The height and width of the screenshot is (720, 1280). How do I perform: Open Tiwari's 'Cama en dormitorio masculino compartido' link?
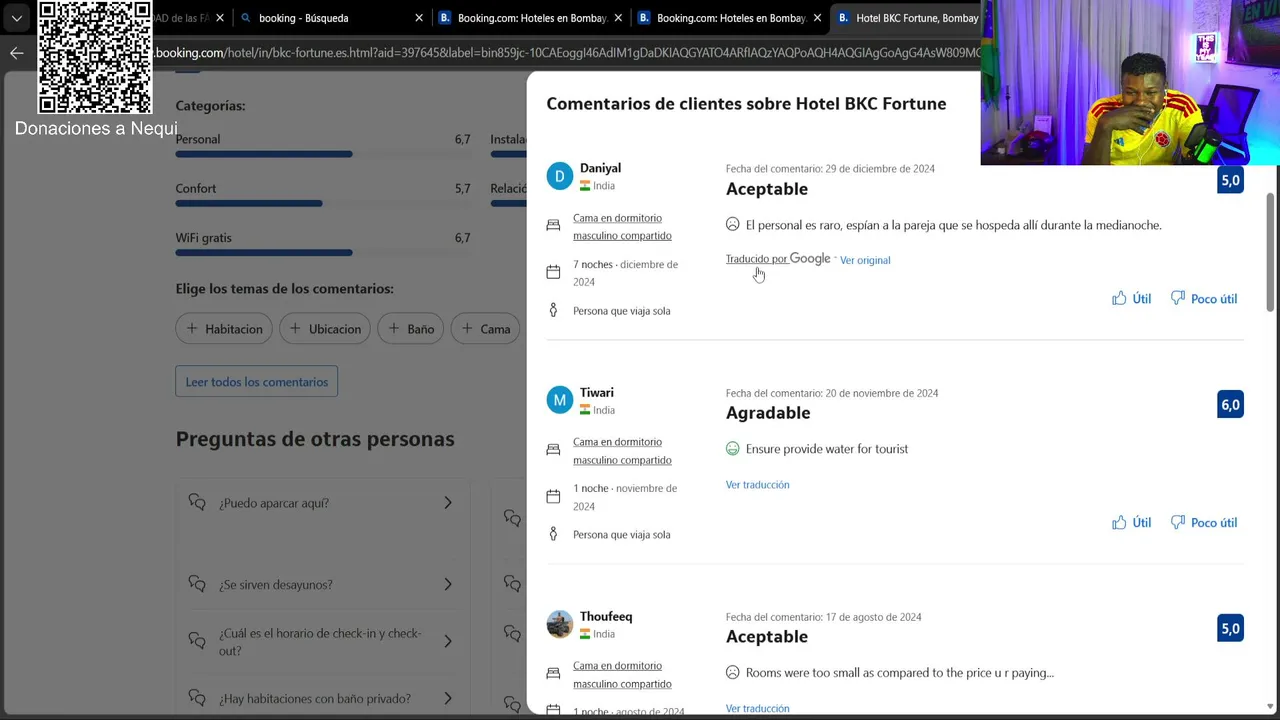622,451
